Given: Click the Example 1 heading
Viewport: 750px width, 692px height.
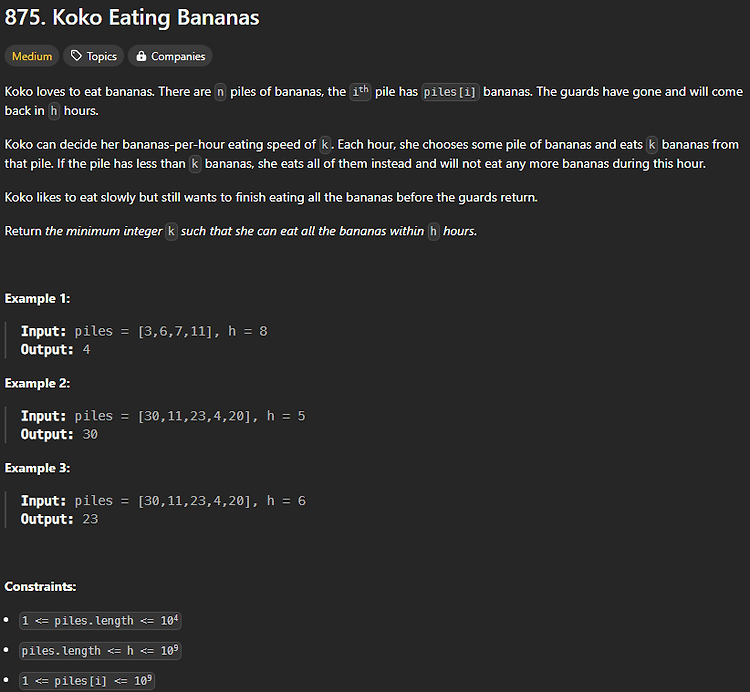Looking at the screenshot, I should point(37,298).
